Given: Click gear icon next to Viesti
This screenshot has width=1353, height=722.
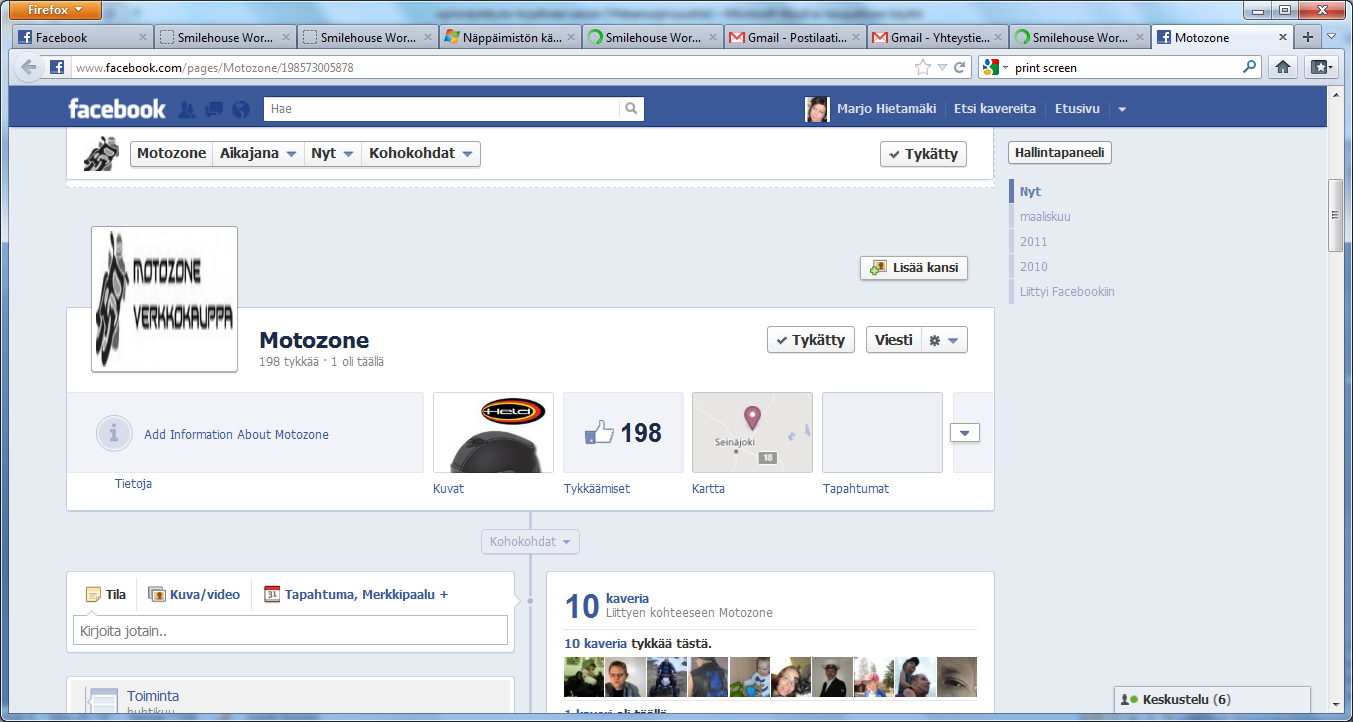Looking at the screenshot, I should tap(935, 340).
